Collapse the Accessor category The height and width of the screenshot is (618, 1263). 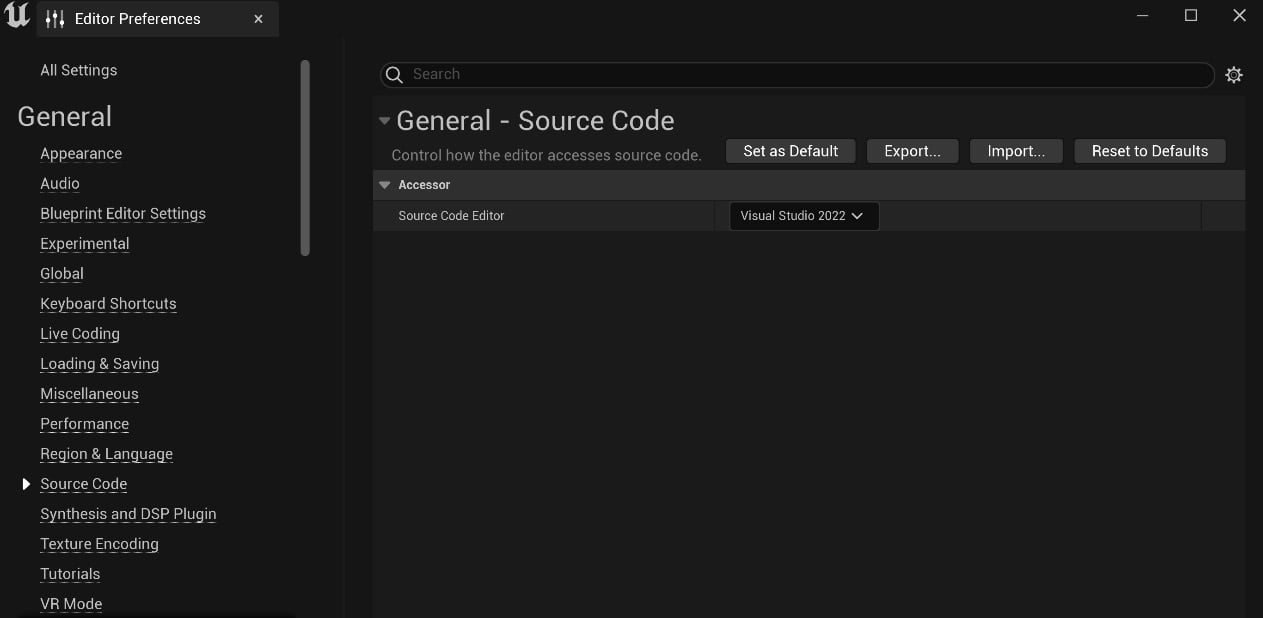click(x=384, y=185)
